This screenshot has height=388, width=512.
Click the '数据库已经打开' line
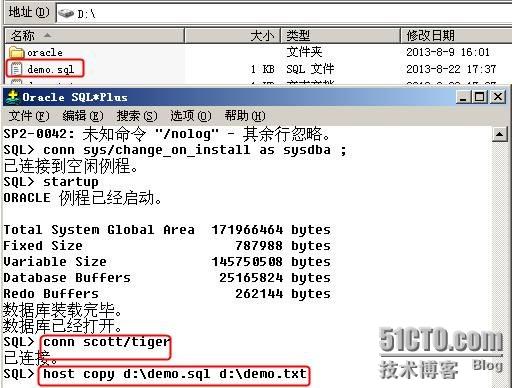tap(63, 326)
